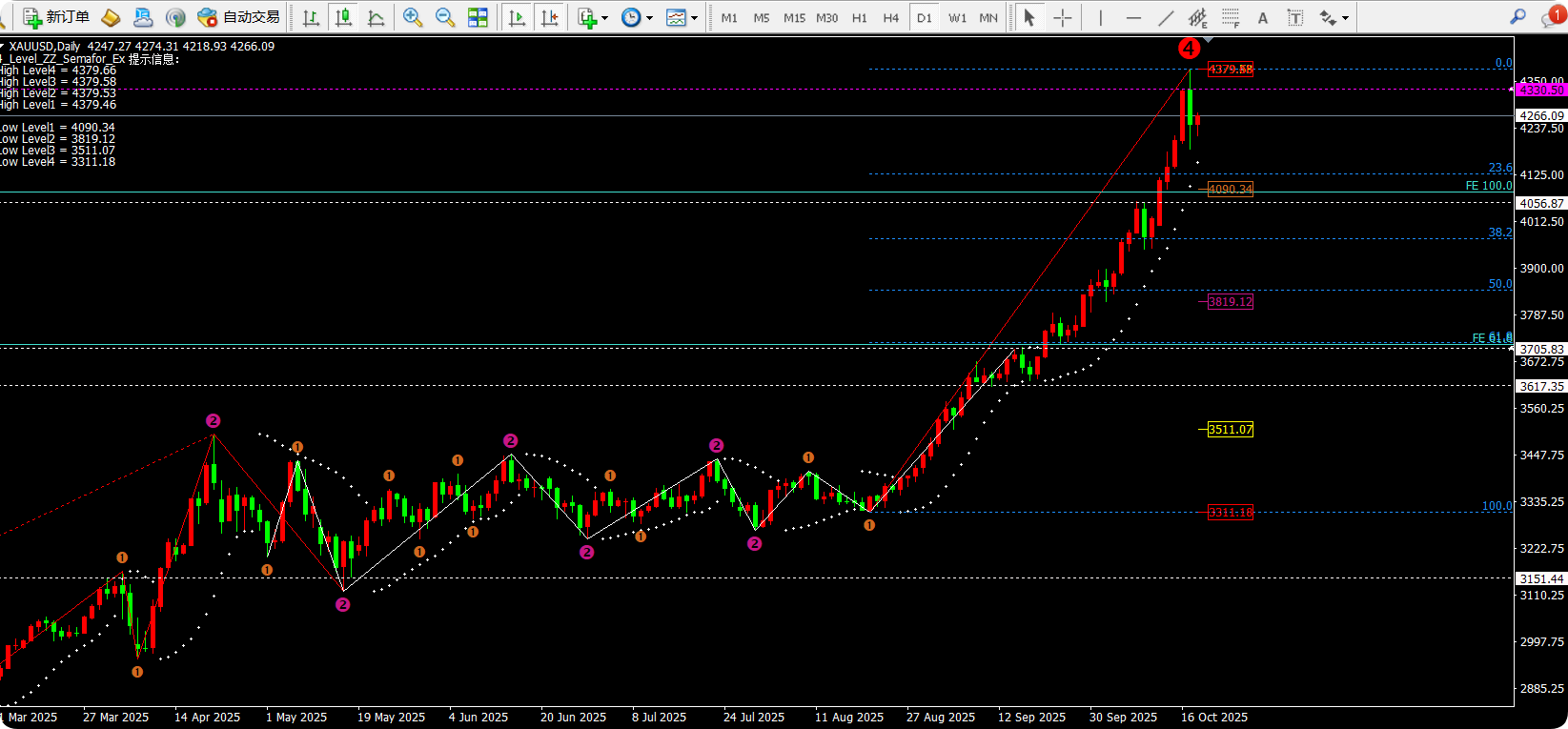Click the tile windows icon
The height and width of the screenshot is (729, 1568).
coord(478,17)
